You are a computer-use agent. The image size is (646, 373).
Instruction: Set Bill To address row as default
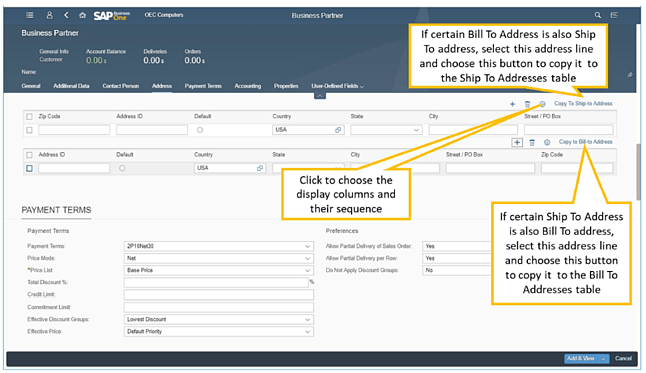point(200,130)
